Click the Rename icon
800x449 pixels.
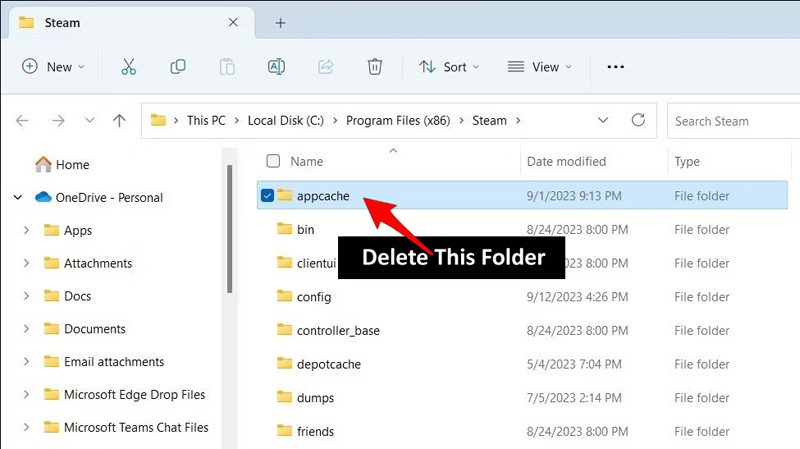[276, 67]
